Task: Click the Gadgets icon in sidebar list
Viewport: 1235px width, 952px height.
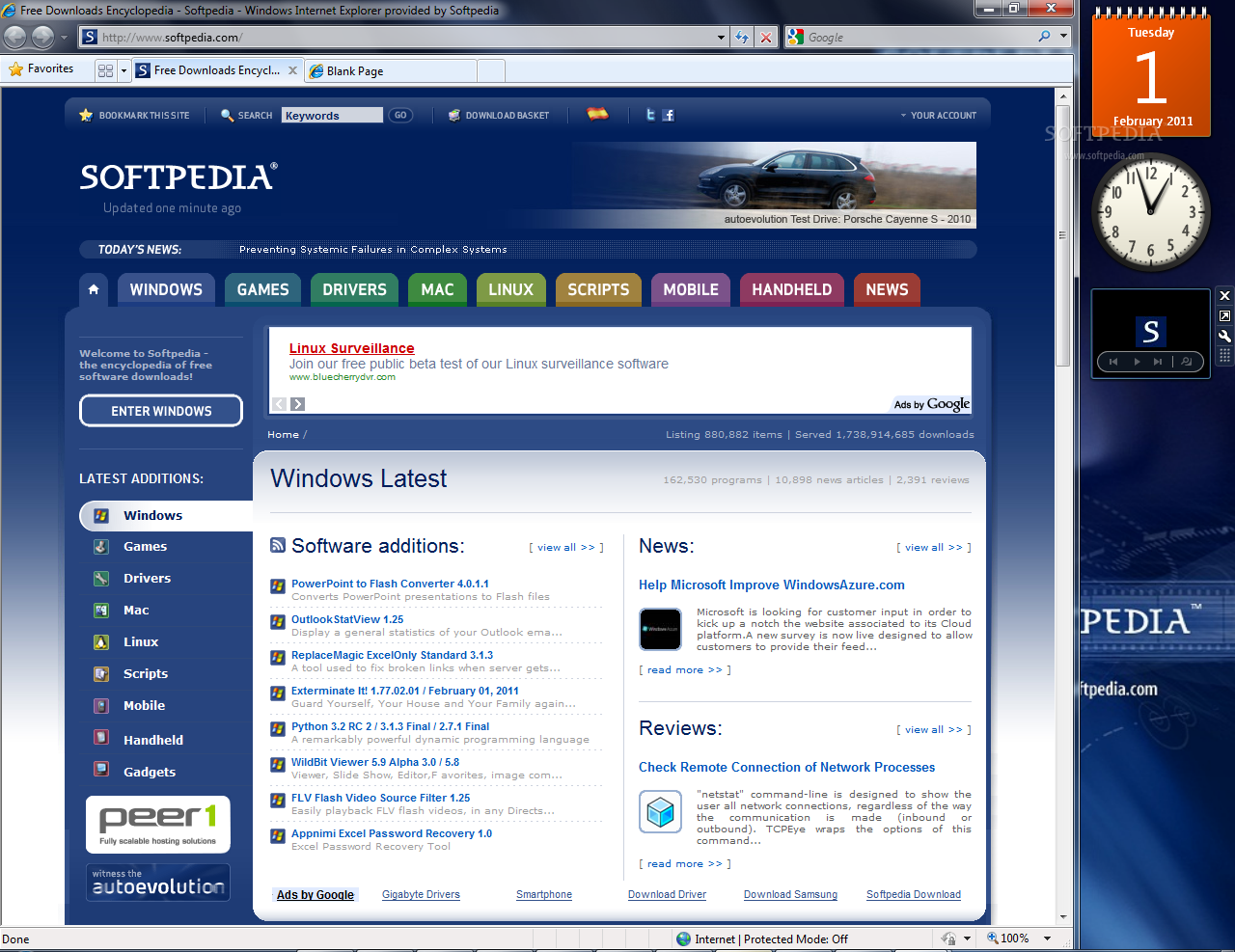Action: coord(101,769)
